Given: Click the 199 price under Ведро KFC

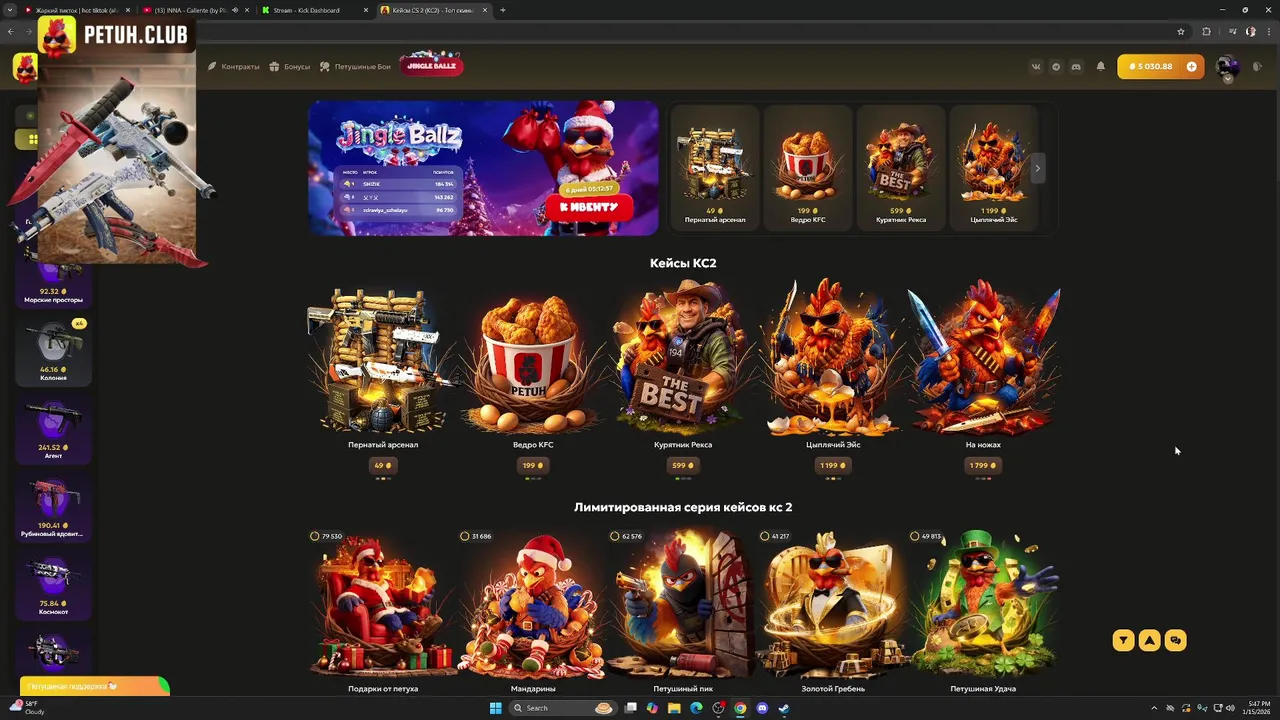Looking at the screenshot, I should pos(533,465).
